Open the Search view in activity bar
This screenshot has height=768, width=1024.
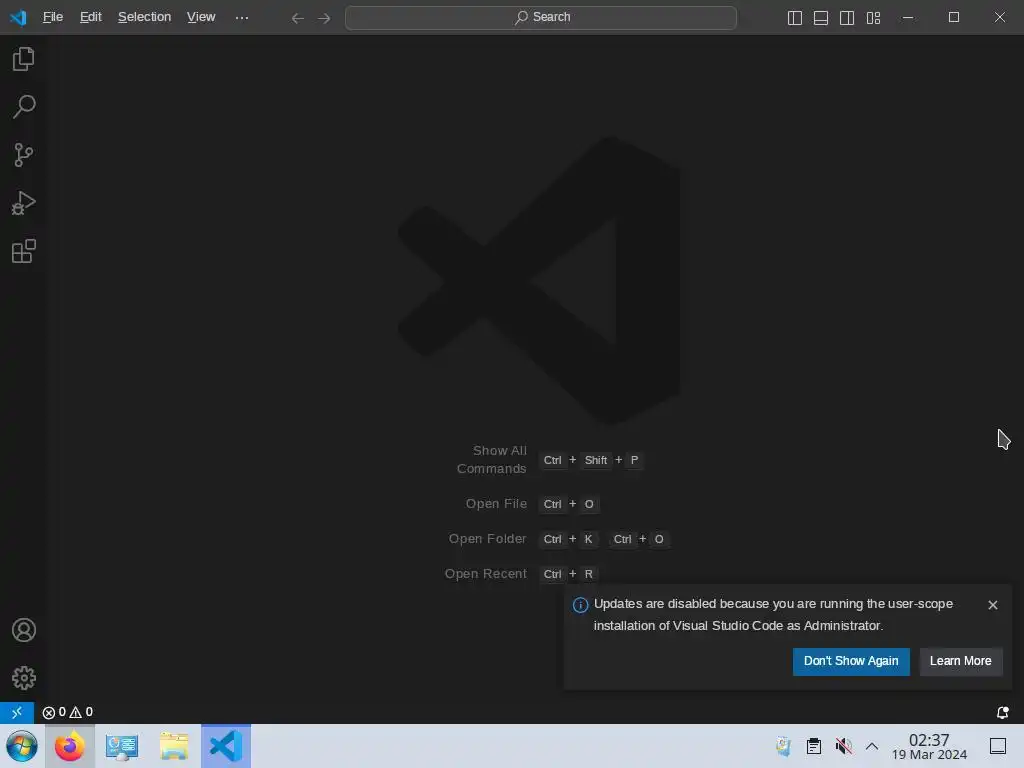tap(24, 106)
